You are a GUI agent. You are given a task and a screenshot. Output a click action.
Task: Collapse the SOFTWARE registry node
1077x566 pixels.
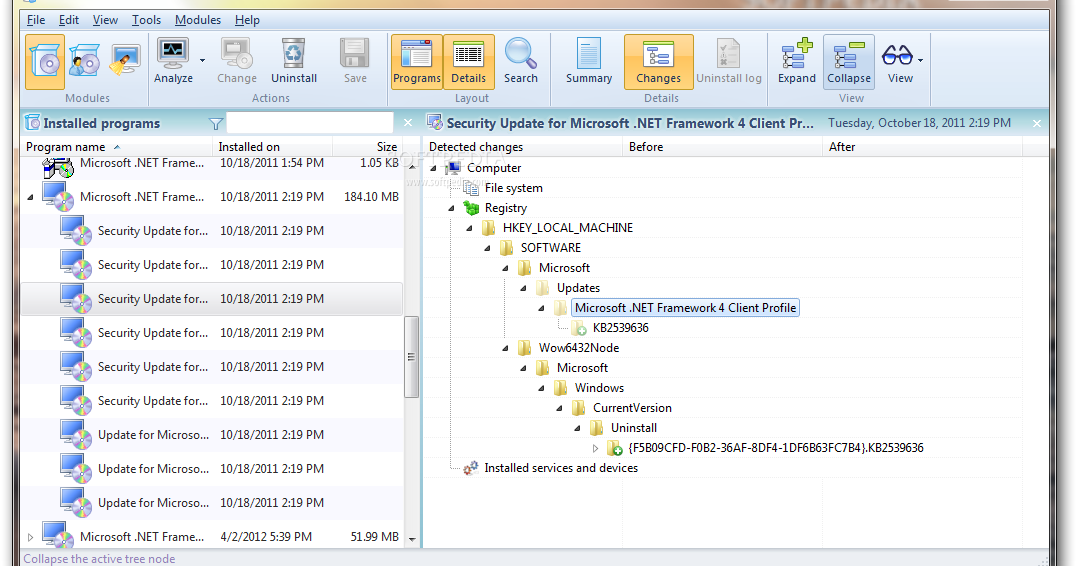point(487,248)
